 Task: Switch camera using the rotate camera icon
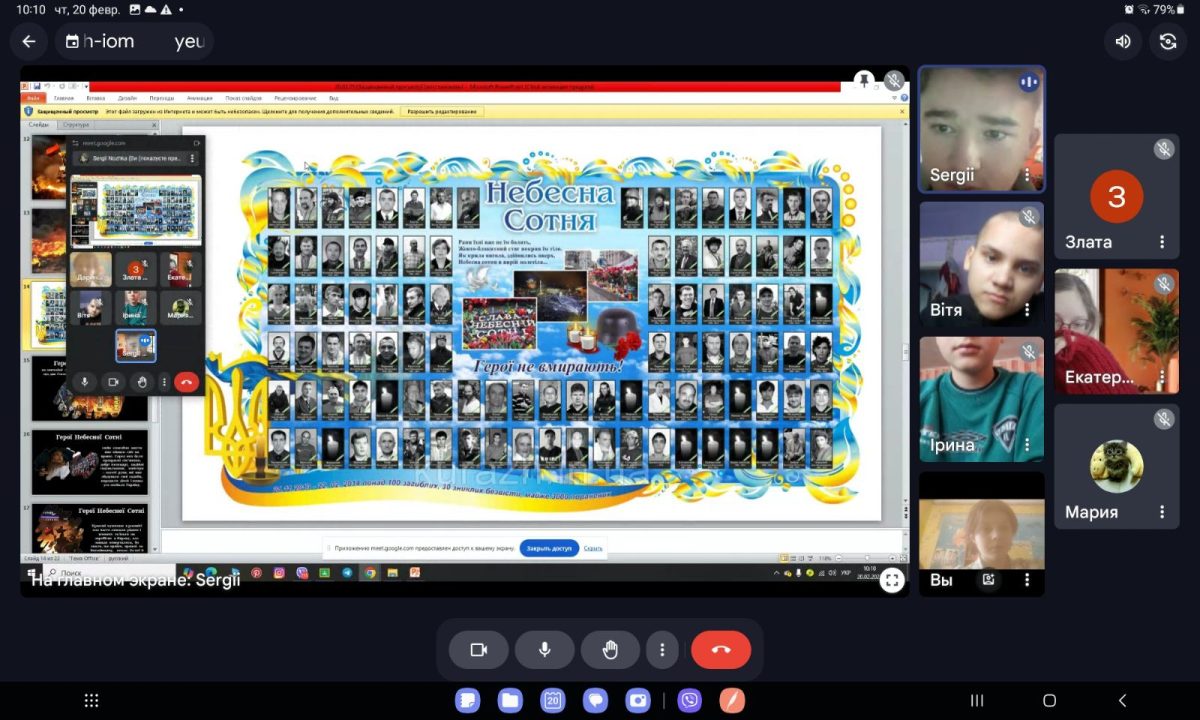[x=1168, y=42]
